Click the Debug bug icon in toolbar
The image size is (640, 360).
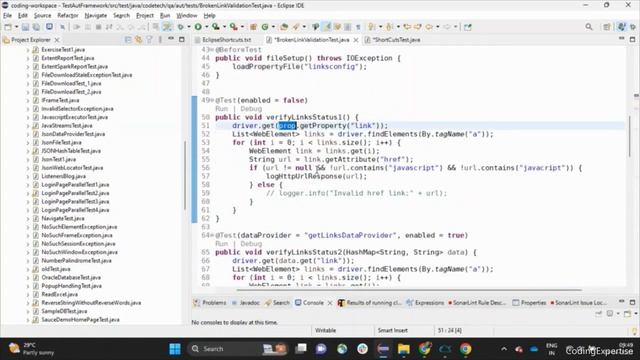pyautogui.click(x=180, y=27)
